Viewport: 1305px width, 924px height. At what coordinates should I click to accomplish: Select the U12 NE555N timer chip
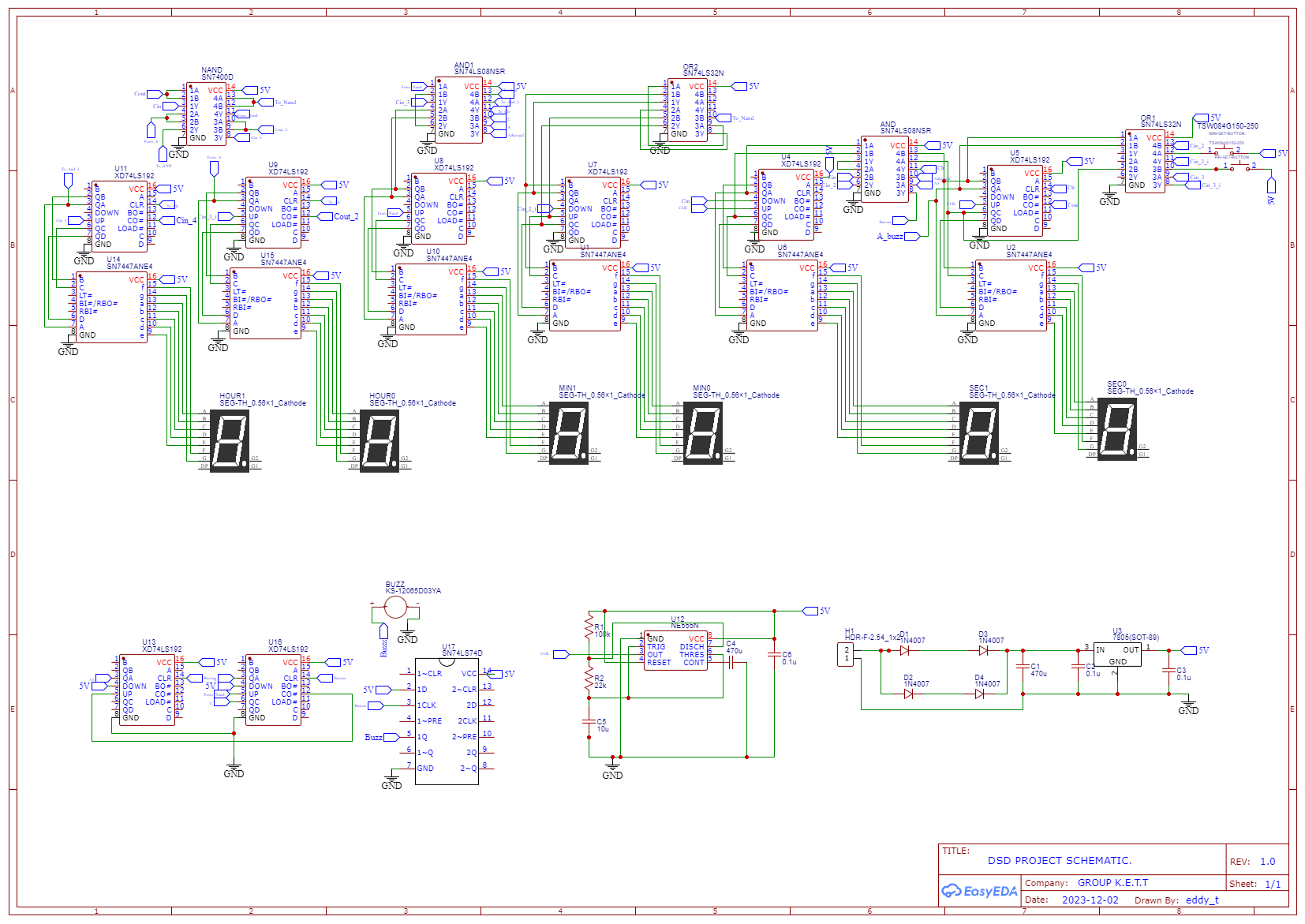675,650
